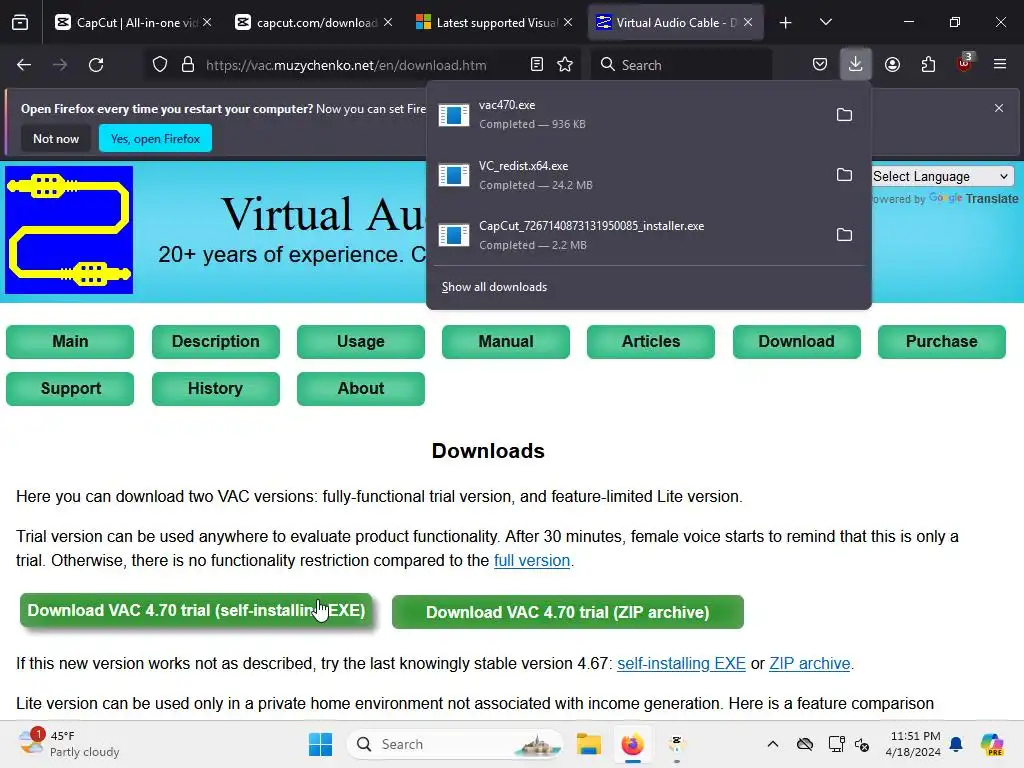Dismiss the Firefox startup notification bar
The width and height of the screenshot is (1024, 768).
coord(999,108)
